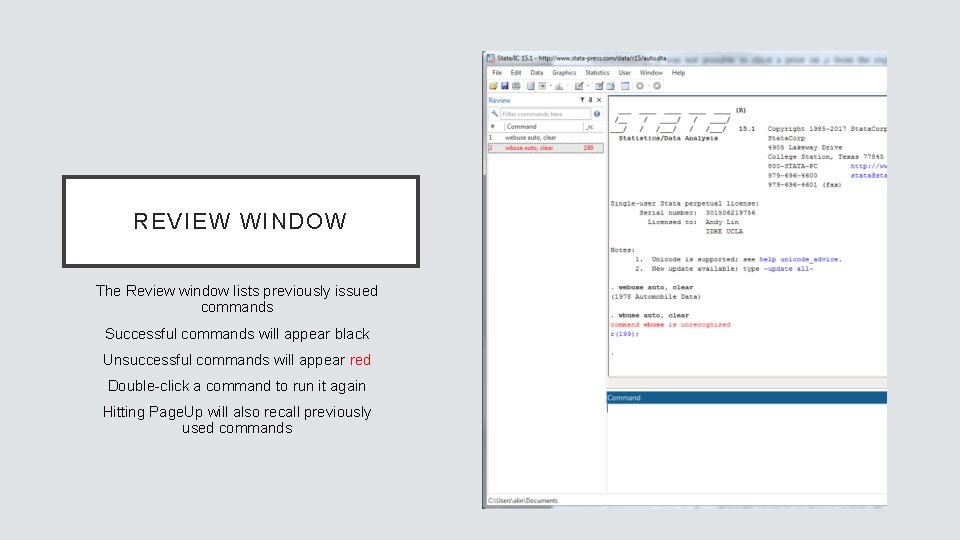Click '(1978 Automobile Data)' in Results

656,297
